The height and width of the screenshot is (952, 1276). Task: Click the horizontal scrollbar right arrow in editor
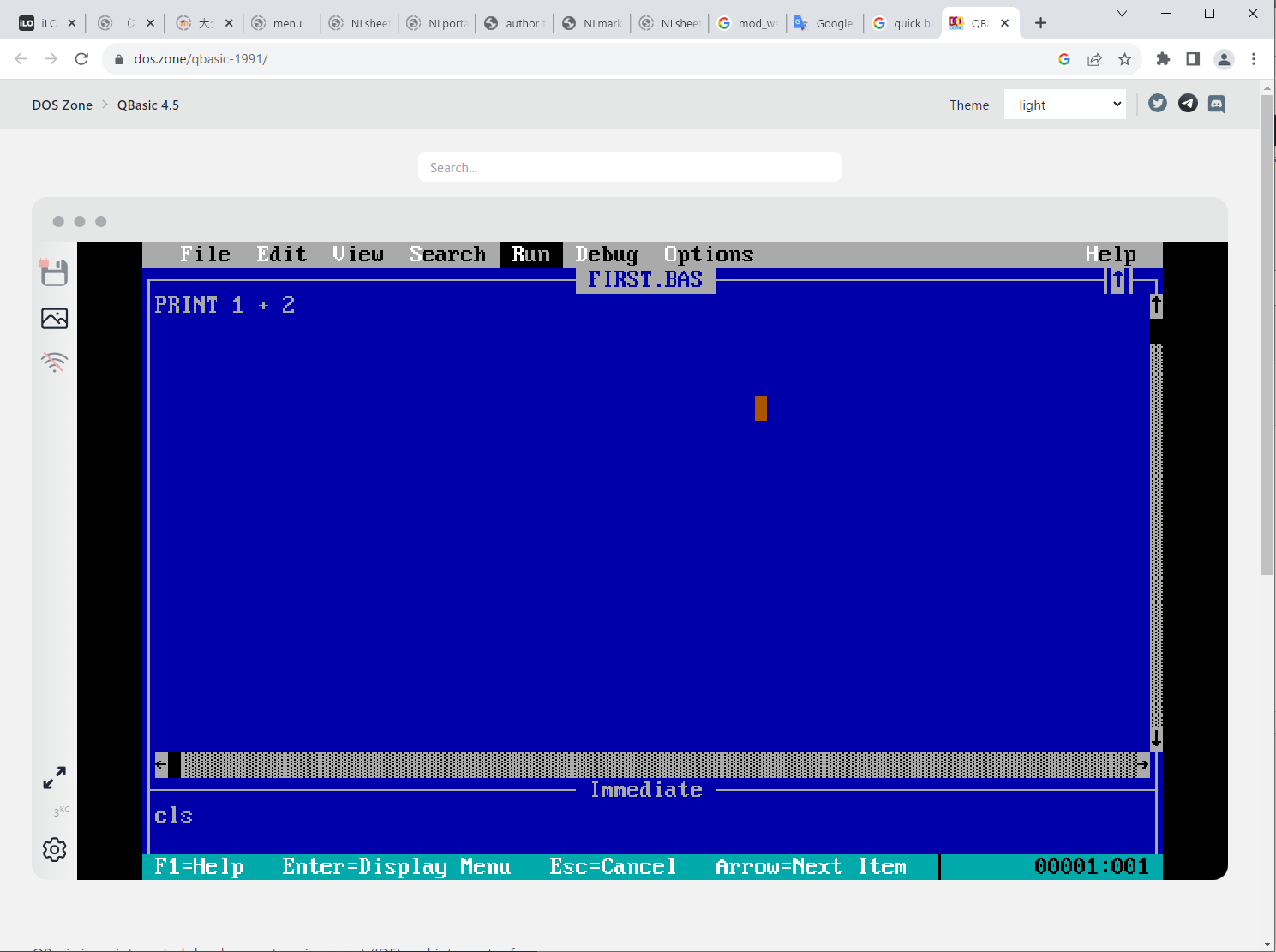click(1143, 764)
